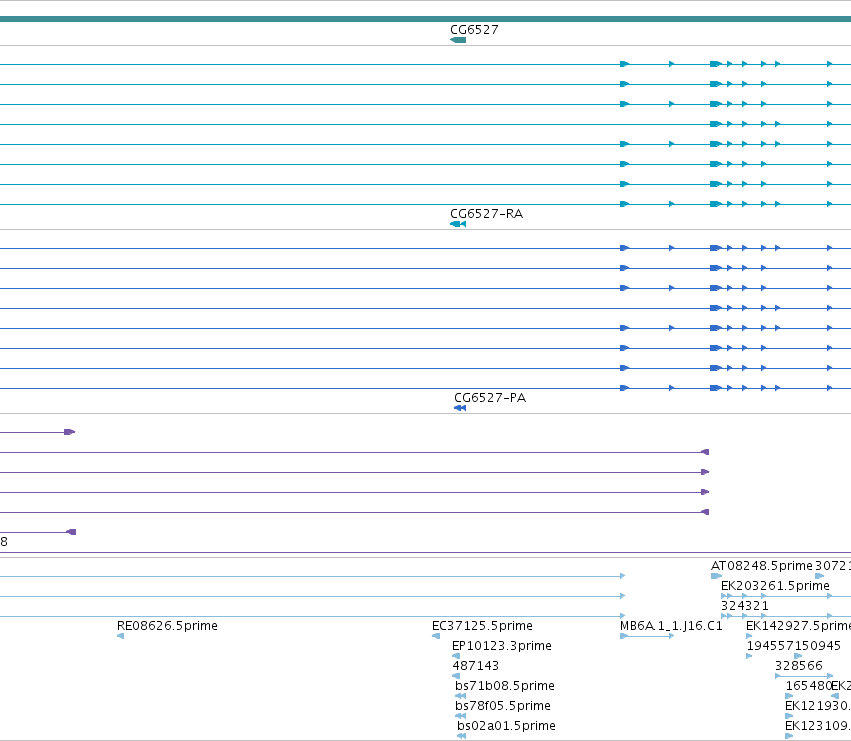Select the bs71b08.5prime label

coord(505,686)
